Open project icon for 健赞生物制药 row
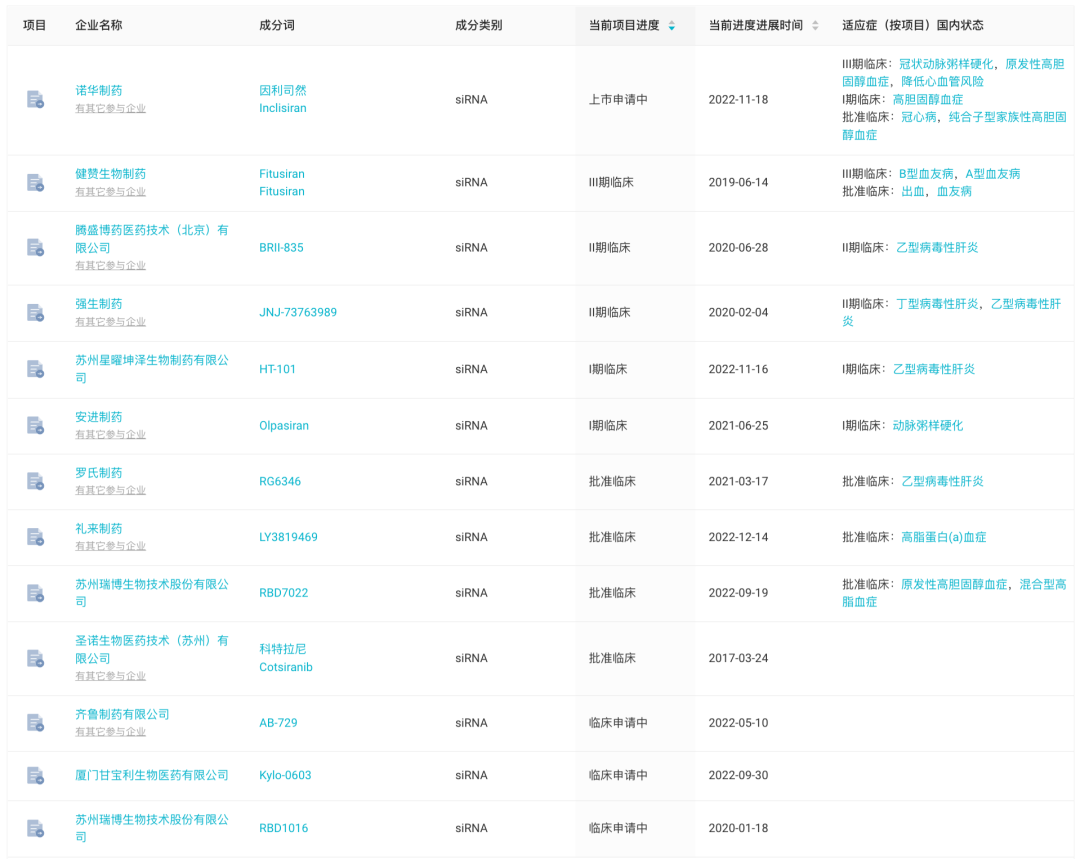 click(35, 183)
